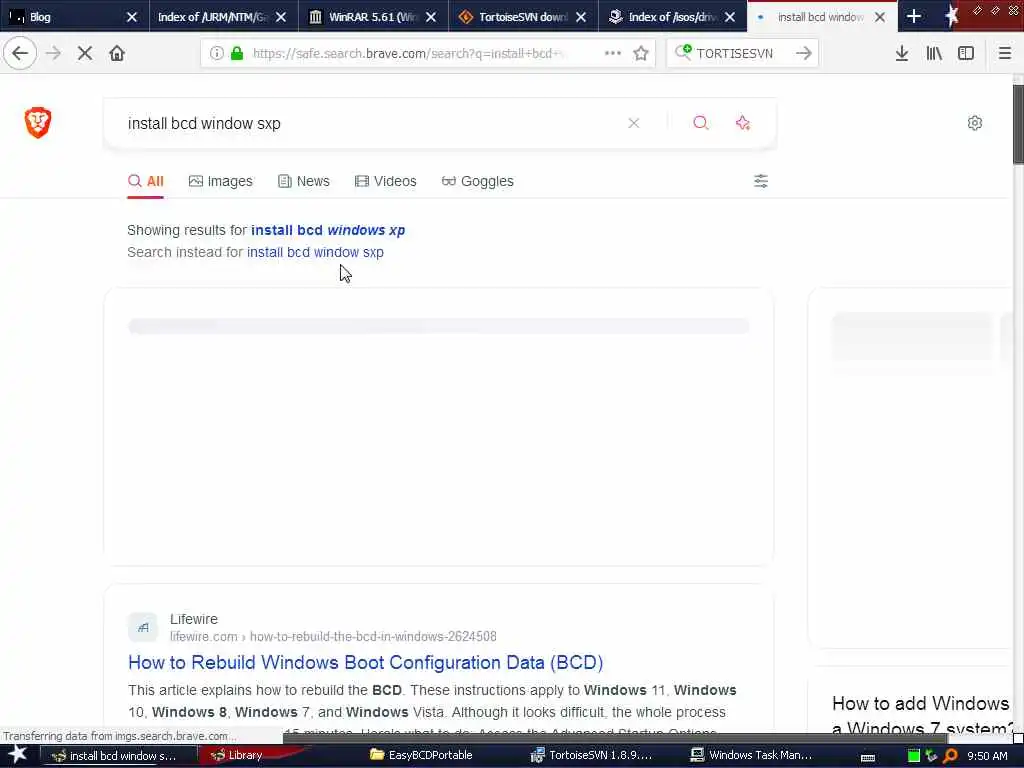The height and width of the screenshot is (768, 1024).
Task: Select the News search category
Action: point(304,181)
